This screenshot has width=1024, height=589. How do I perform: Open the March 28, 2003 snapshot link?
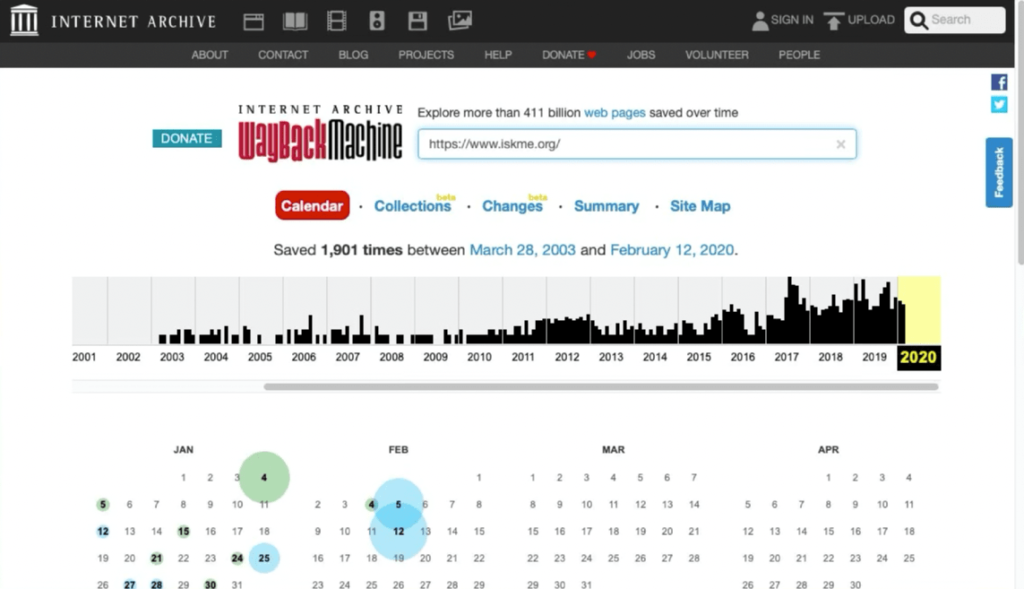click(x=522, y=250)
